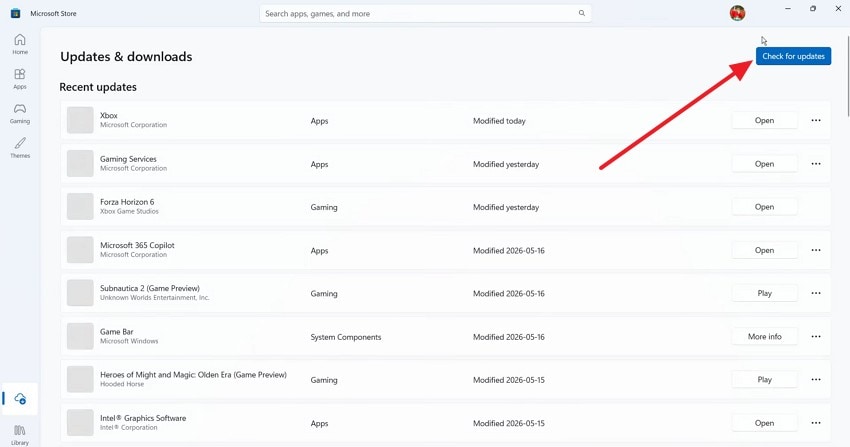Open more options for Microsoft 365 Copilot
This screenshot has width=850, height=447.
click(x=816, y=250)
